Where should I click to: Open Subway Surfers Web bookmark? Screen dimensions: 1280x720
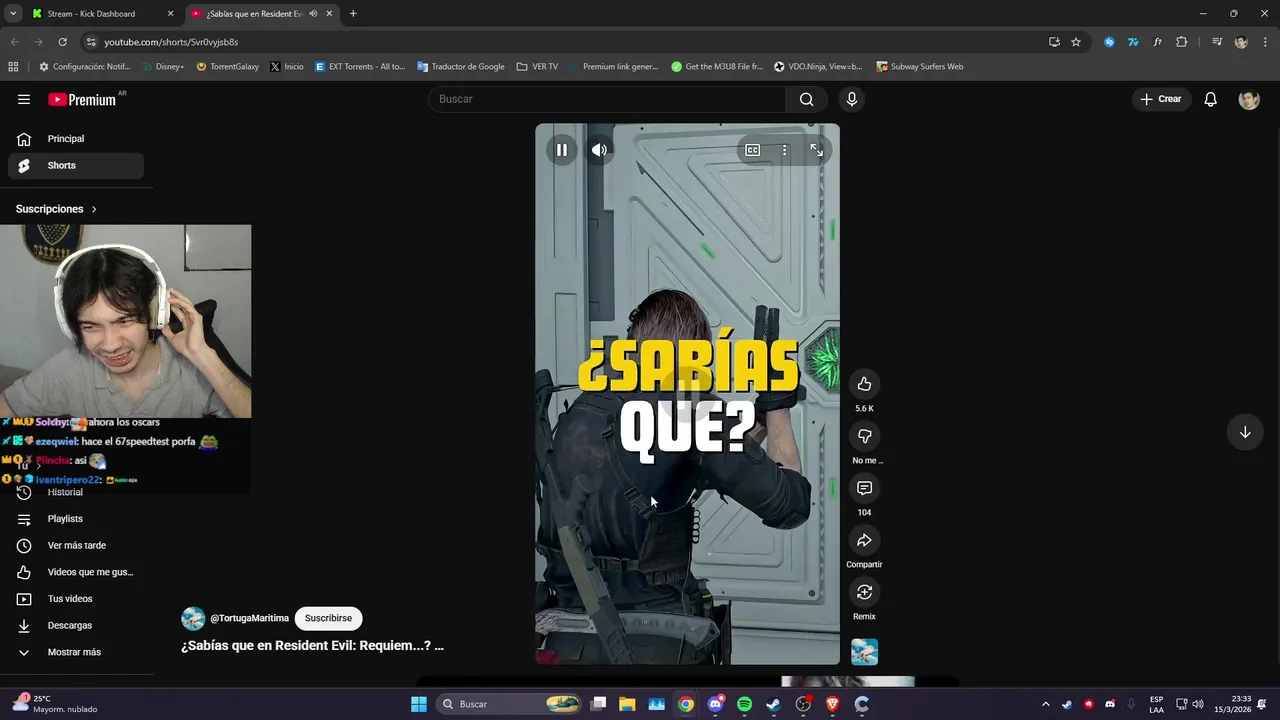[x=920, y=67]
